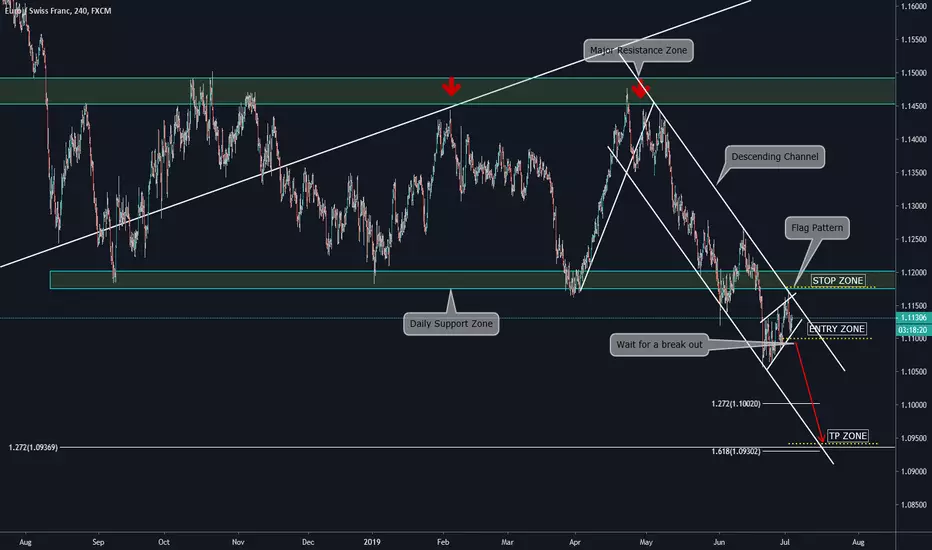Click the 1.15500 price axis label
This screenshot has height=550, width=932.
(x=914, y=40)
